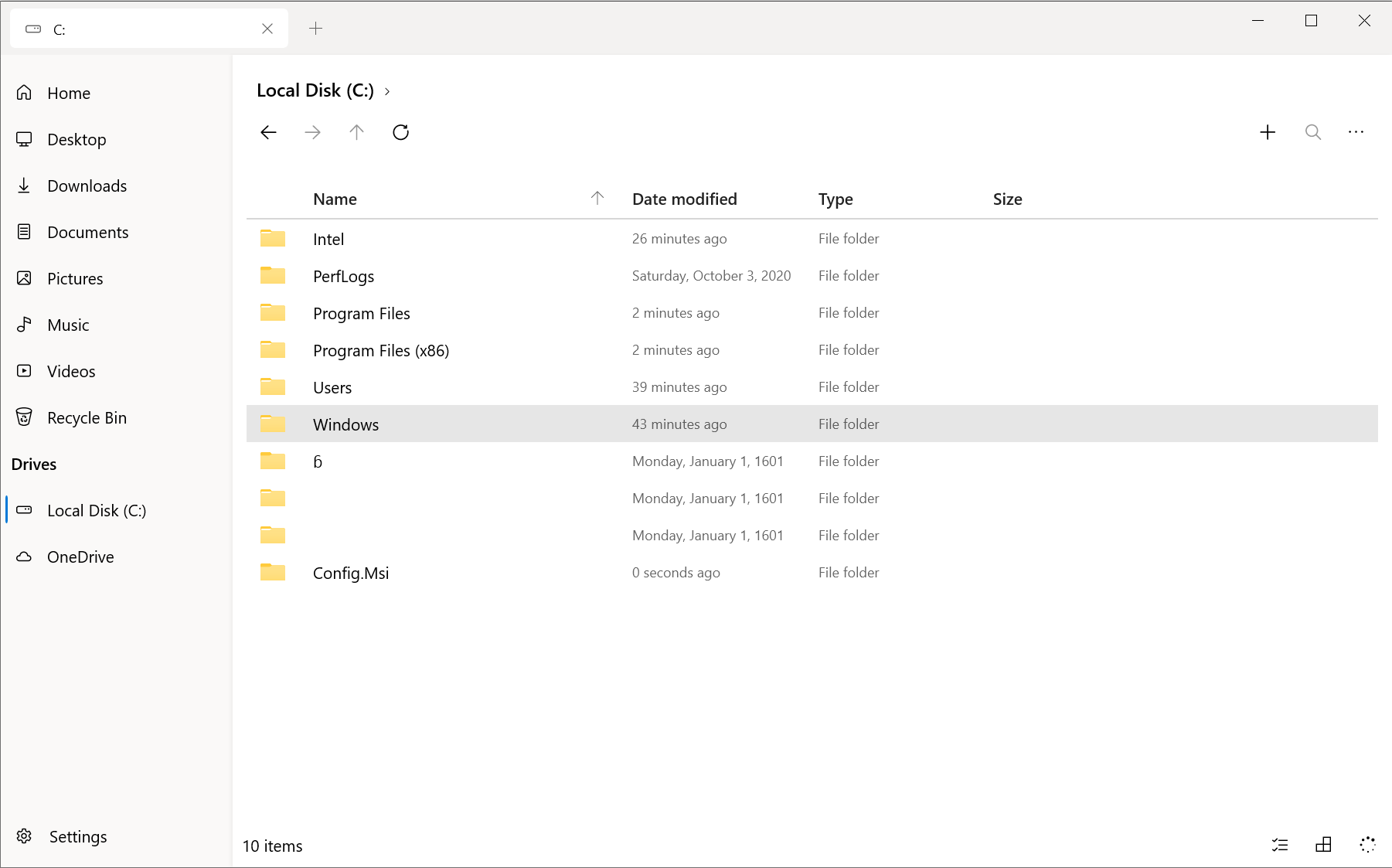1392x868 pixels.
Task: Click the Downloads arrow icon
Action: [24, 186]
